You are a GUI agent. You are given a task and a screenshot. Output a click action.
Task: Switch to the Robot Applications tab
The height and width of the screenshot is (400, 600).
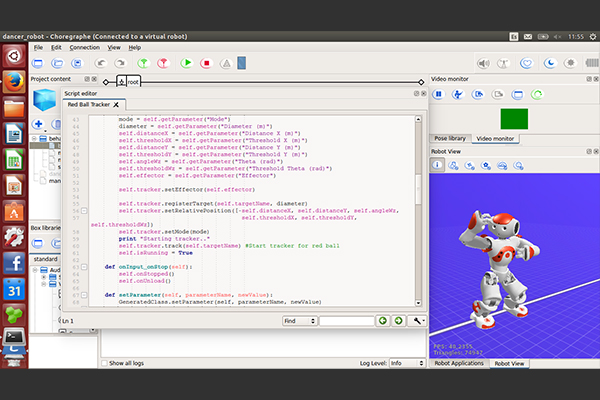point(457,363)
